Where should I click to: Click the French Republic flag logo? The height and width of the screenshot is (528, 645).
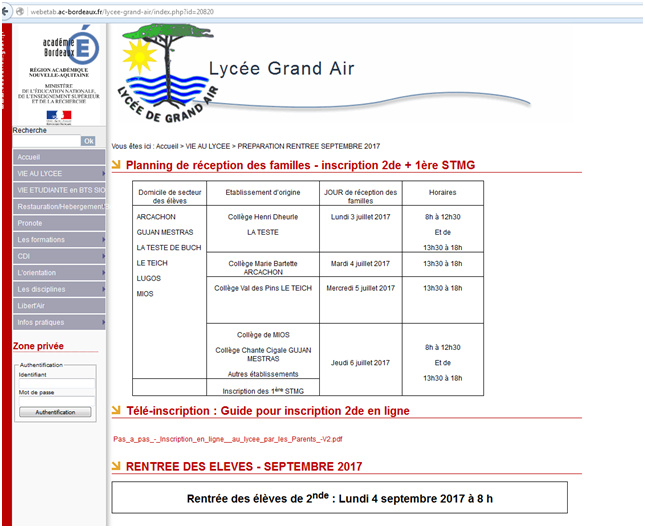point(59,117)
